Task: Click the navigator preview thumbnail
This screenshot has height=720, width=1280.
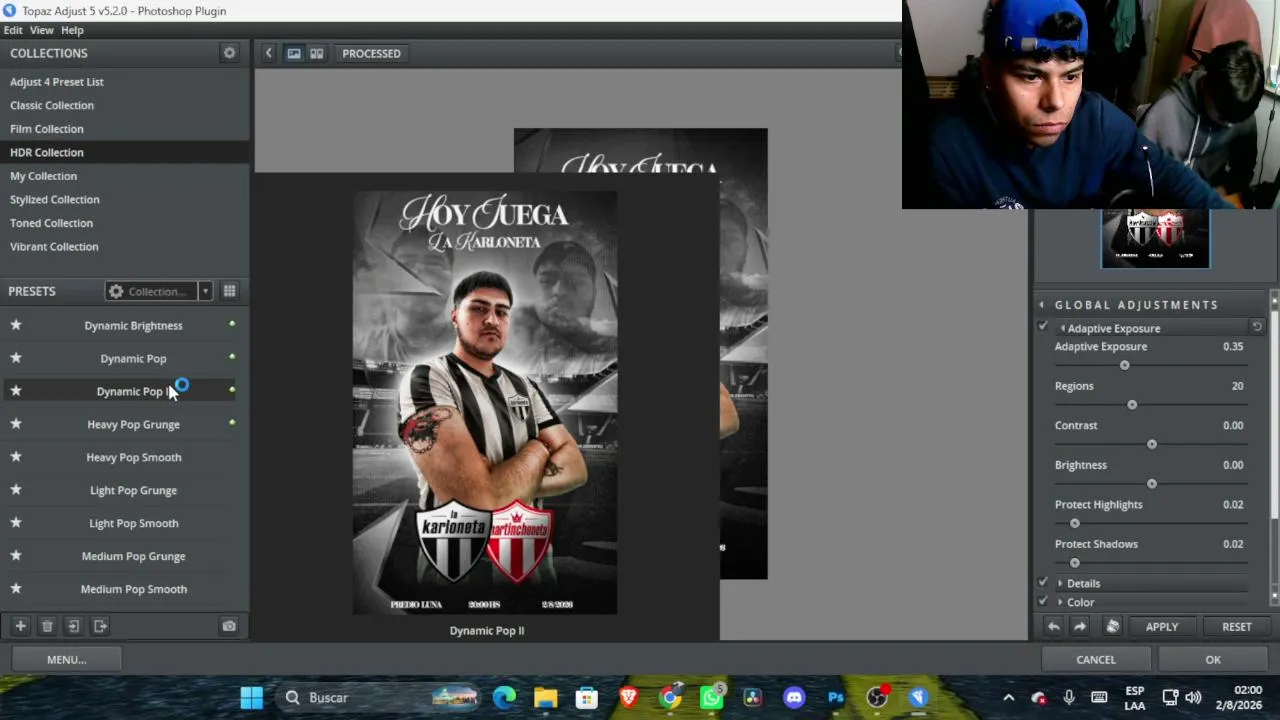Action: [x=1155, y=239]
